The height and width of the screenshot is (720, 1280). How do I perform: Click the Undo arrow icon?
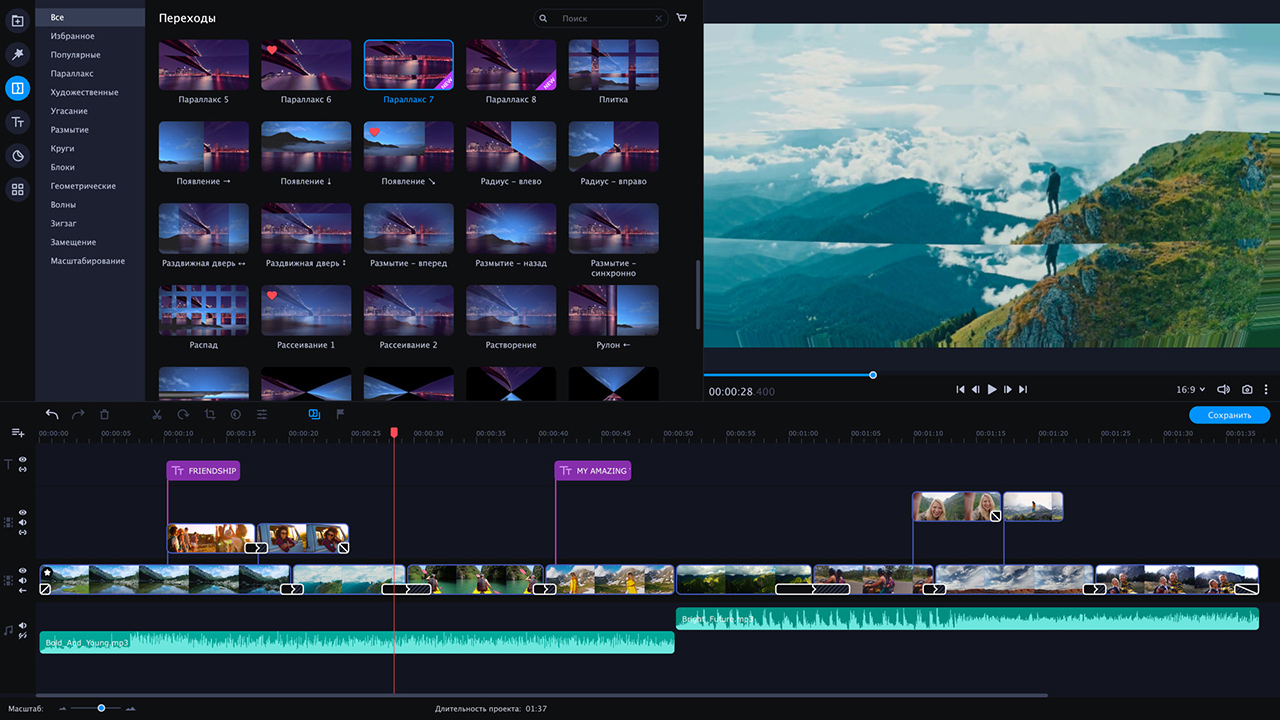click(52, 414)
